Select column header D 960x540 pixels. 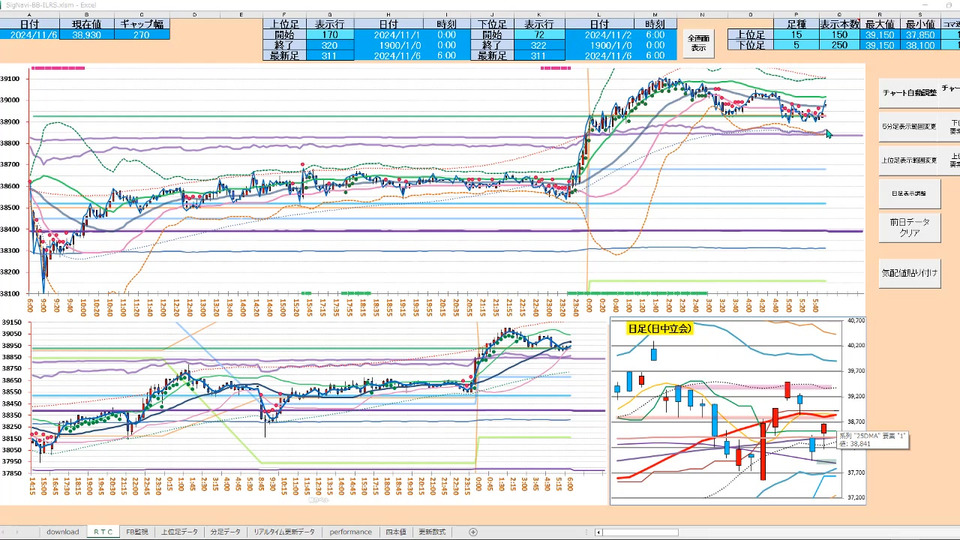pos(194,15)
